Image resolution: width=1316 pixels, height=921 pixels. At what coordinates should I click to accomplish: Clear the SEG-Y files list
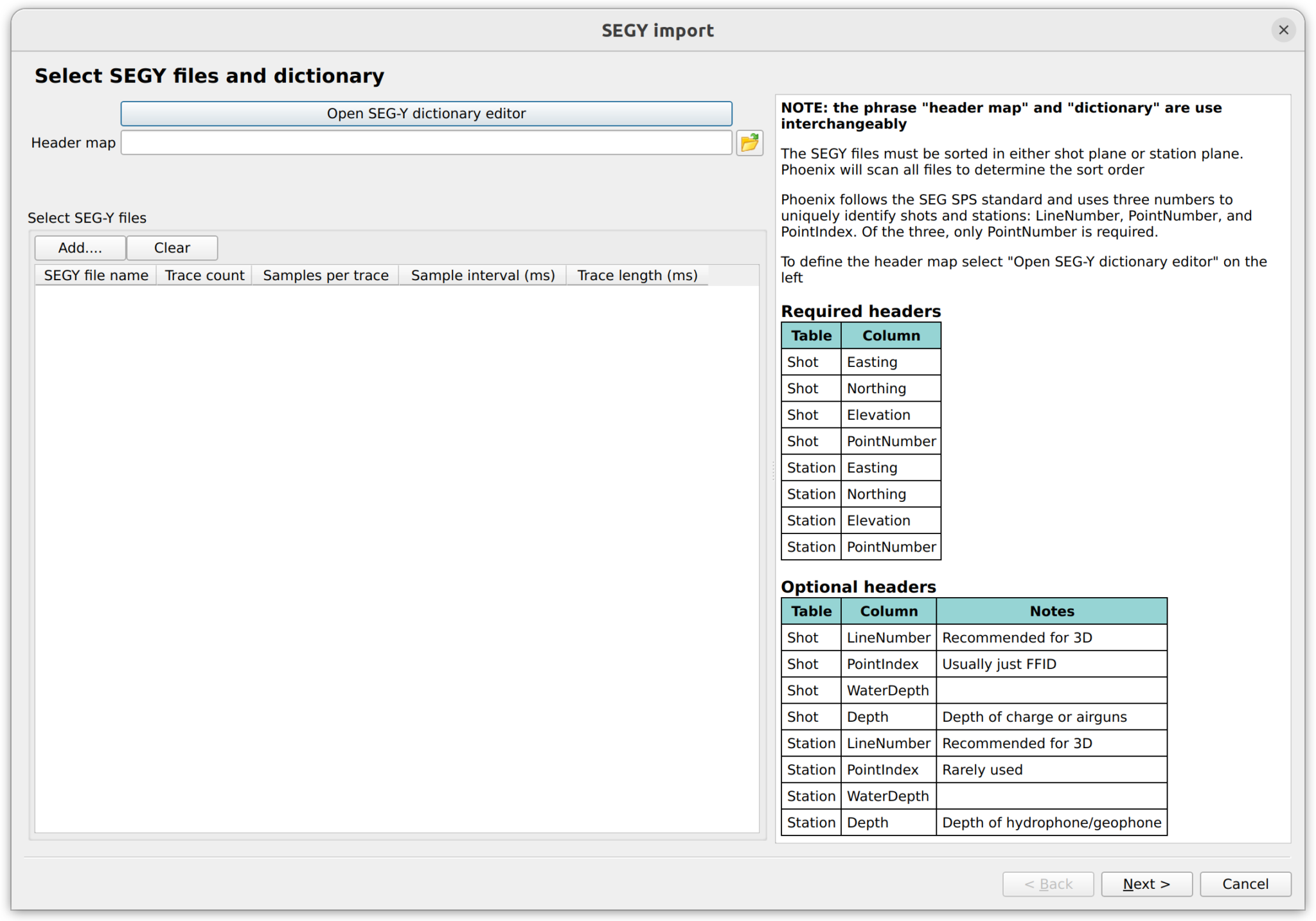(x=172, y=248)
